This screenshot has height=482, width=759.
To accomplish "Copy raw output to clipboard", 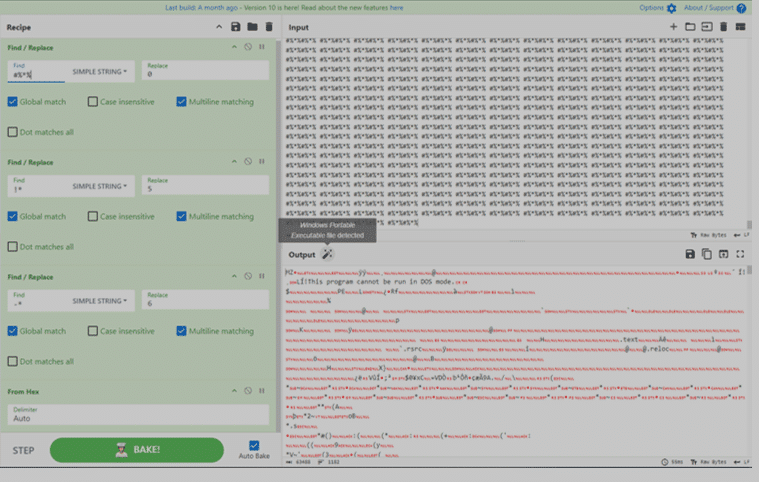I will pyautogui.click(x=707, y=254).
